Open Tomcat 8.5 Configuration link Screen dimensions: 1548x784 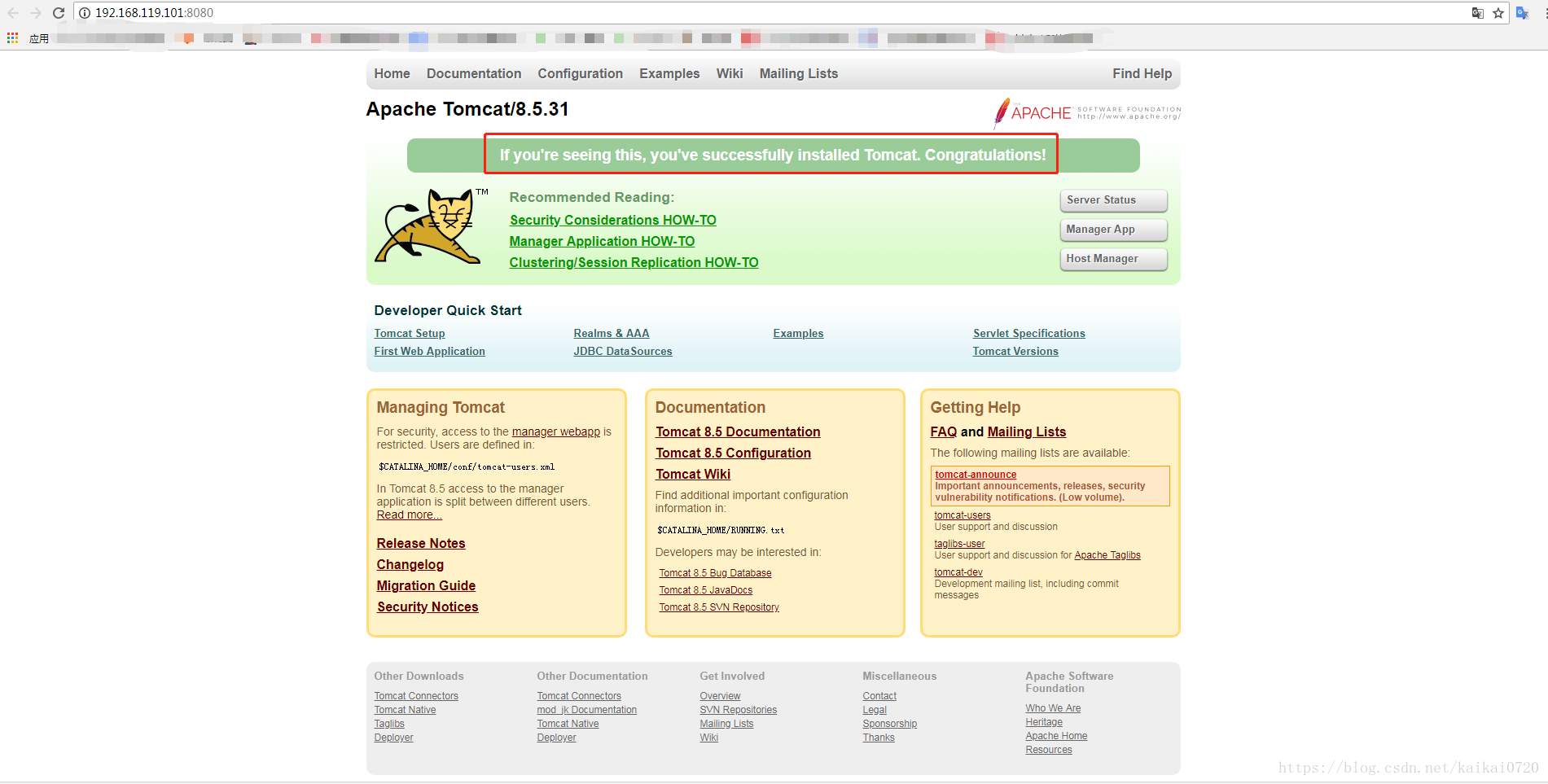pyautogui.click(x=733, y=453)
